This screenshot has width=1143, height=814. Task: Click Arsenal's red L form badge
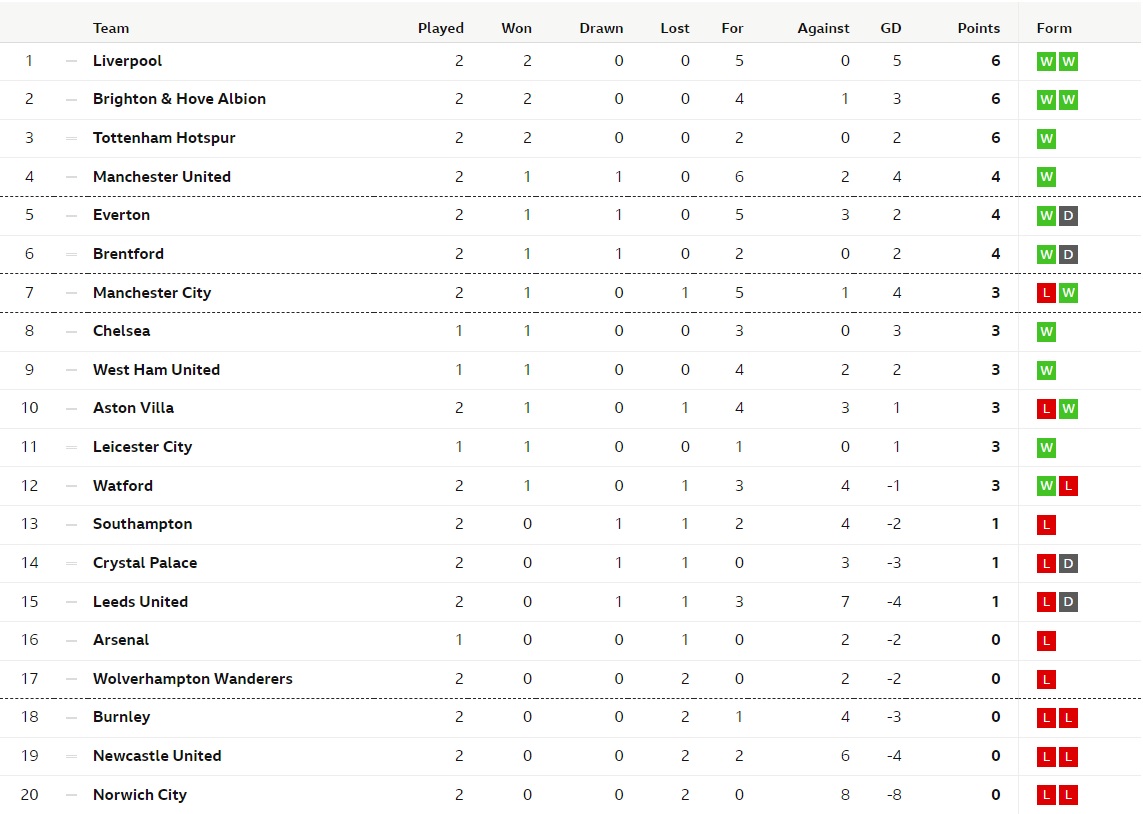(x=1046, y=641)
